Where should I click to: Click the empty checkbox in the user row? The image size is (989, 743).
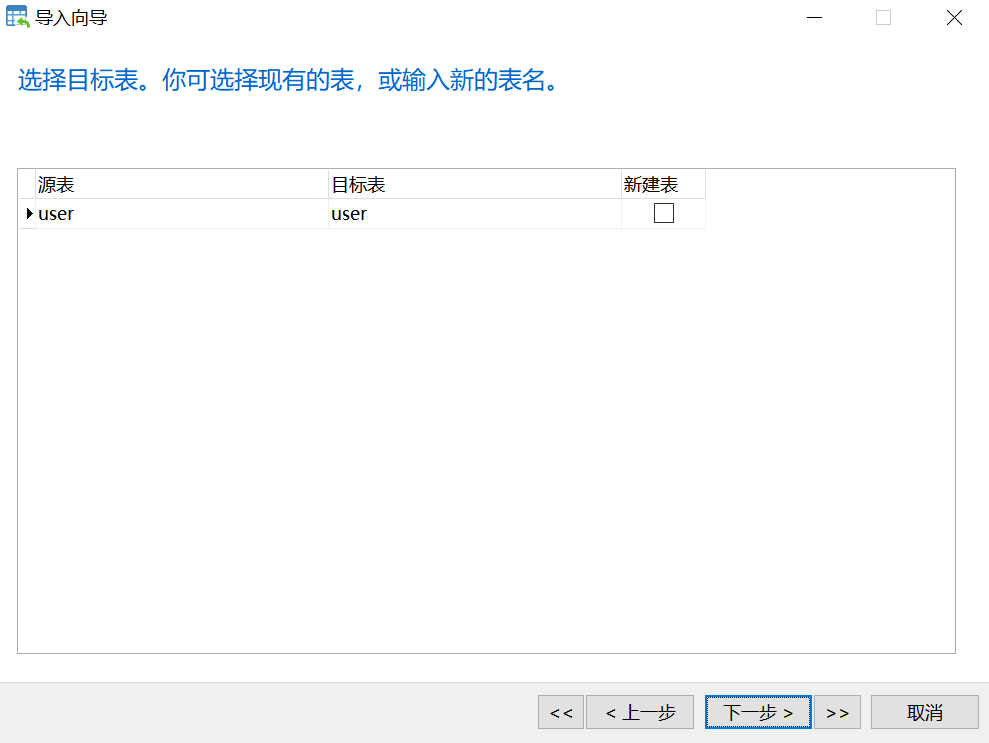pyautogui.click(x=663, y=212)
